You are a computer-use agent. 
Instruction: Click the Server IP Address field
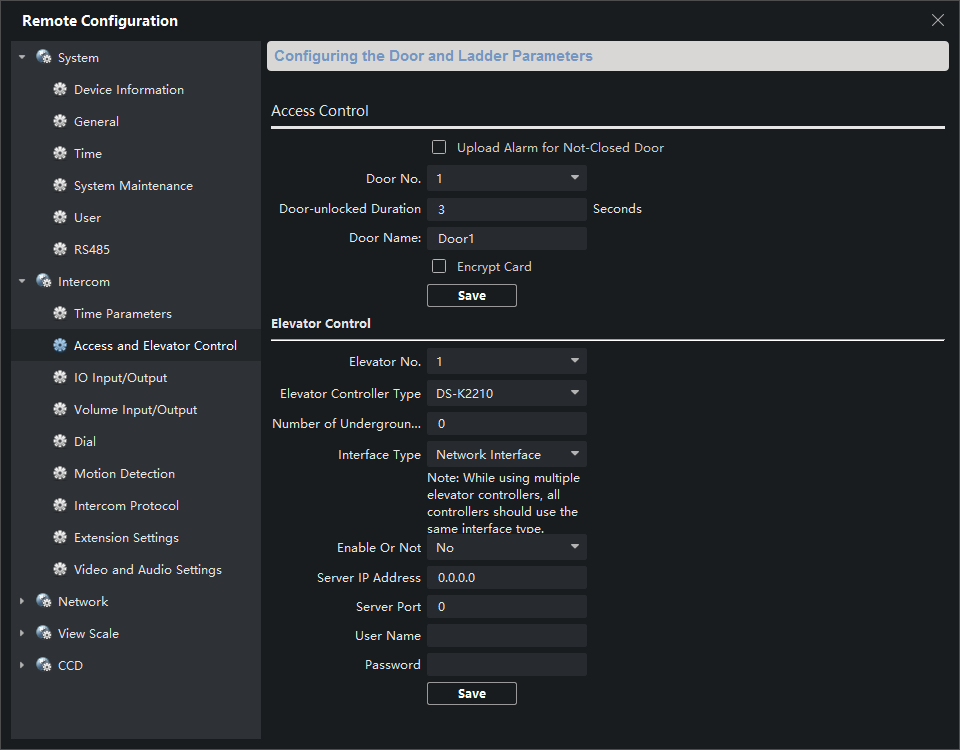point(506,578)
